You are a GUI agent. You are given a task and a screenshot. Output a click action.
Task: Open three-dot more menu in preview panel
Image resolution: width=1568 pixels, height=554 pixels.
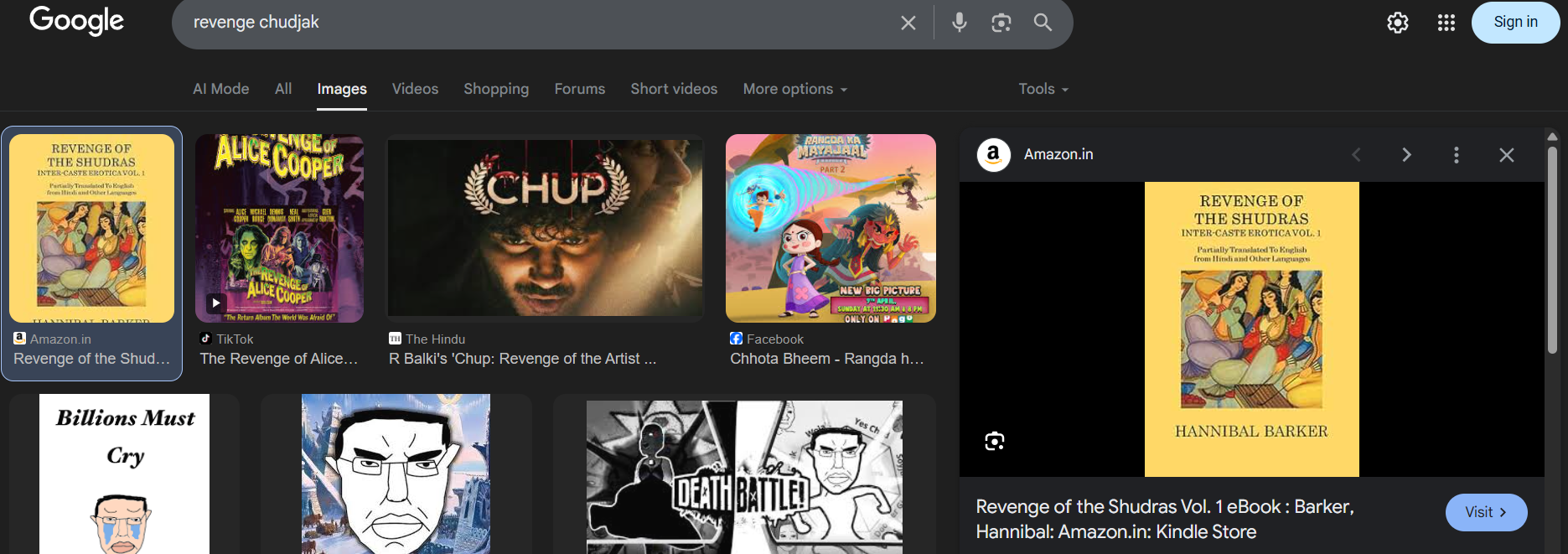(x=1457, y=155)
